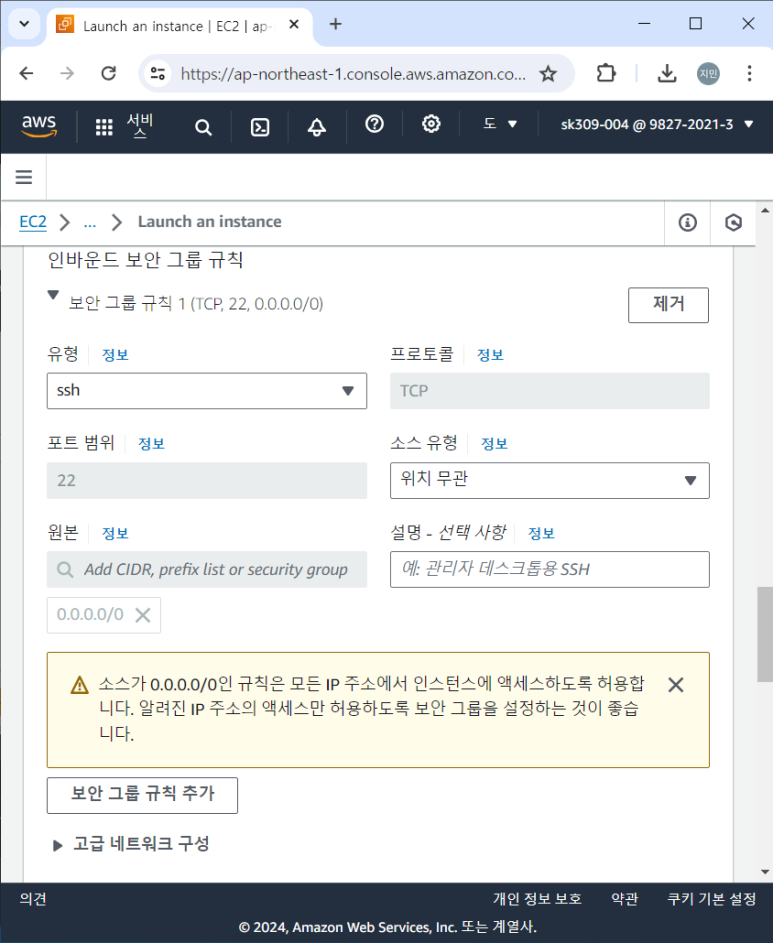The height and width of the screenshot is (943, 773).
Task: Click the page vertical scrollbar thumb
Action: pos(765,634)
